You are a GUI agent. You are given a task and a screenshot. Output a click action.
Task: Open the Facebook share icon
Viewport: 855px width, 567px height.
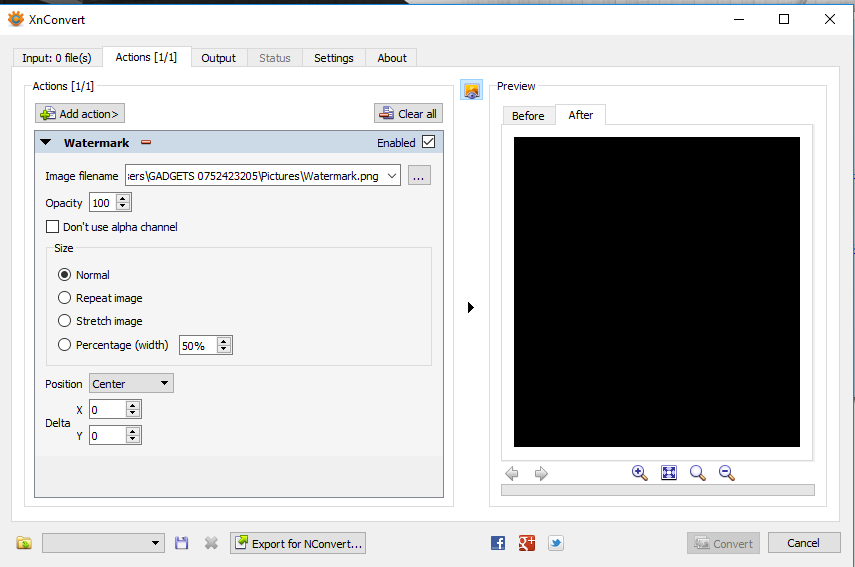pyautogui.click(x=498, y=543)
